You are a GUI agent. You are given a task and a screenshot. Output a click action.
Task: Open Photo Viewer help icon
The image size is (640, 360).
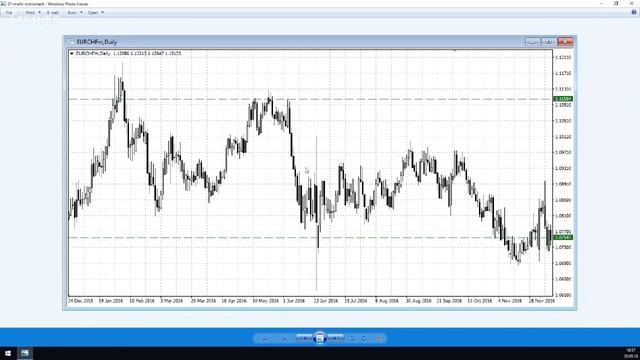634,12
